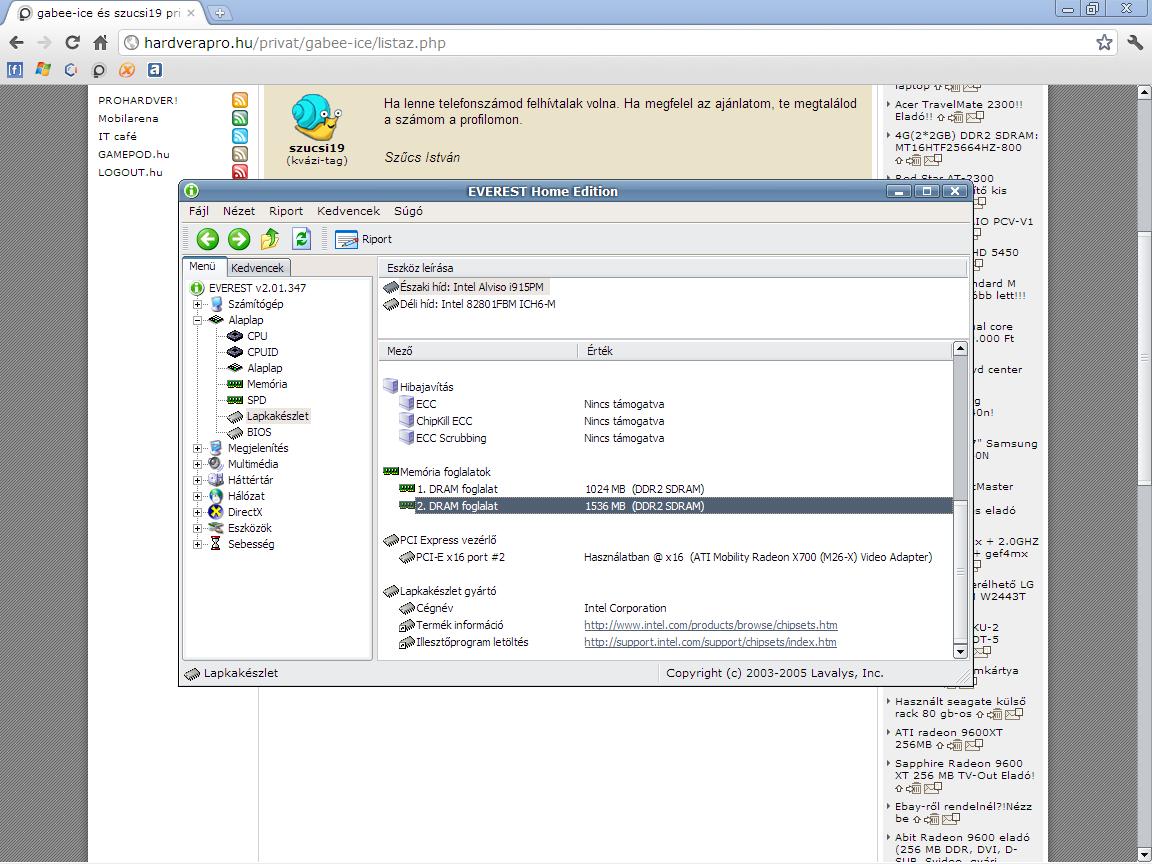1152x864 pixels.
Task: Collapse the Alaplap tree node
Action: coord(197,320)
